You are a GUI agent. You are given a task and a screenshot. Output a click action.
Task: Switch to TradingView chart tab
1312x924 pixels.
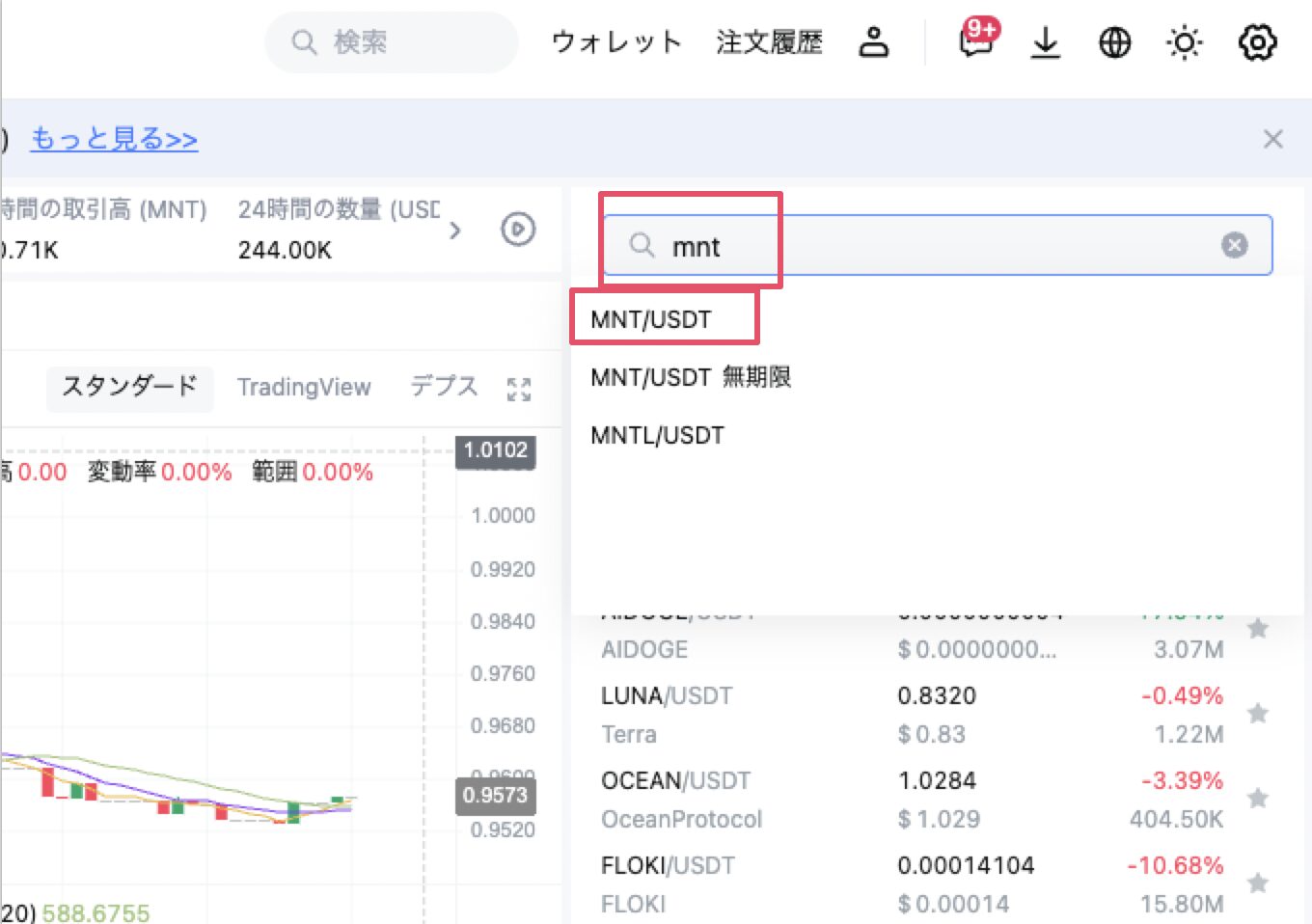tap(304, 387)
